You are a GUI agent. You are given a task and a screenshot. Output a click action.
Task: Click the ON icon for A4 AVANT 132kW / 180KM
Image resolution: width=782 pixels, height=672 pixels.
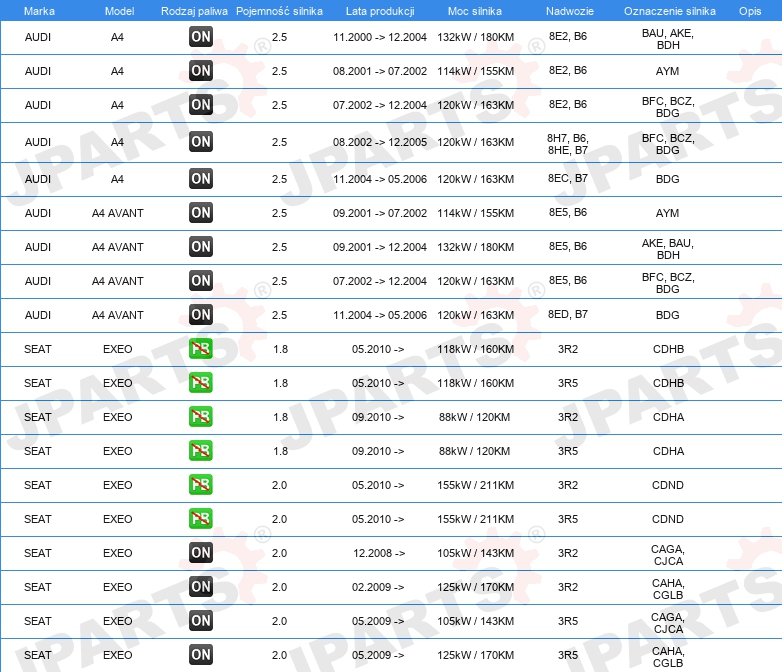pos(201,246)
